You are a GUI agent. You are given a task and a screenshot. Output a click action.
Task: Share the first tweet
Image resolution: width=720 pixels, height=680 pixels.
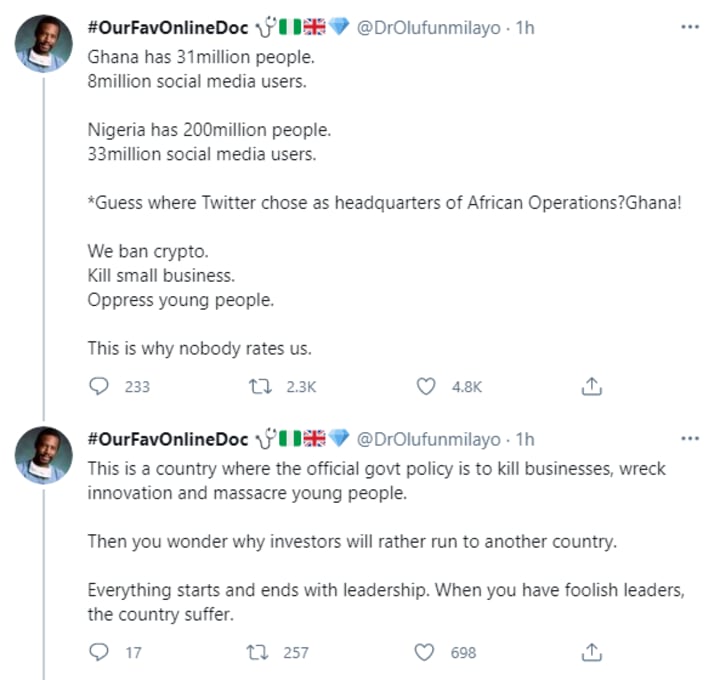click(591, 387)
